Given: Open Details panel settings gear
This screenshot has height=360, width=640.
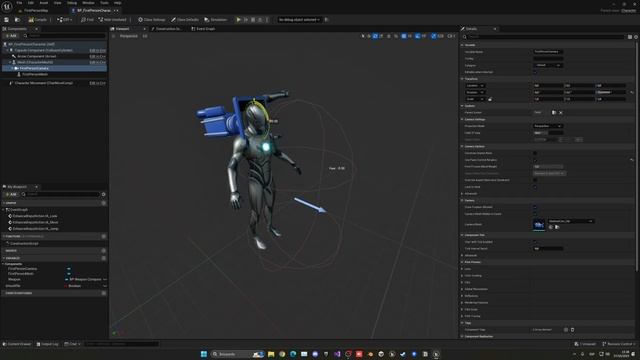Looking at the screenshot, I should tap(636, 37).
